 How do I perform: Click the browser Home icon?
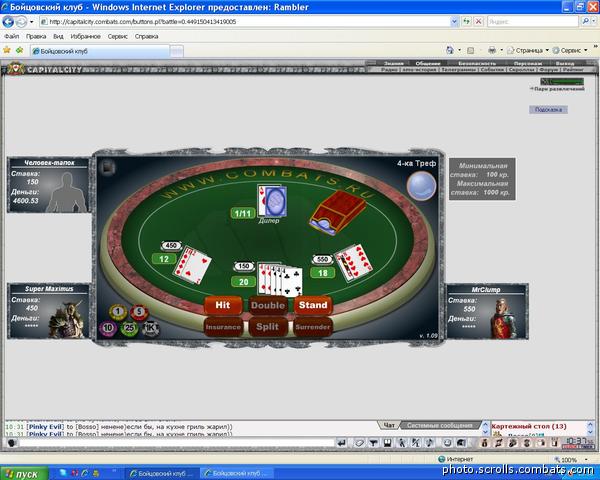click(450, 50)
